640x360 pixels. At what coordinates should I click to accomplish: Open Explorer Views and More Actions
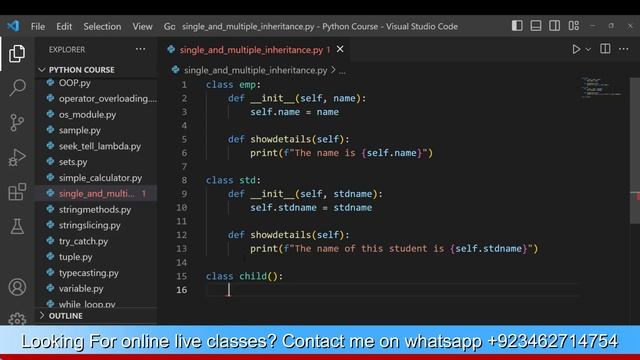coord(140,49)
